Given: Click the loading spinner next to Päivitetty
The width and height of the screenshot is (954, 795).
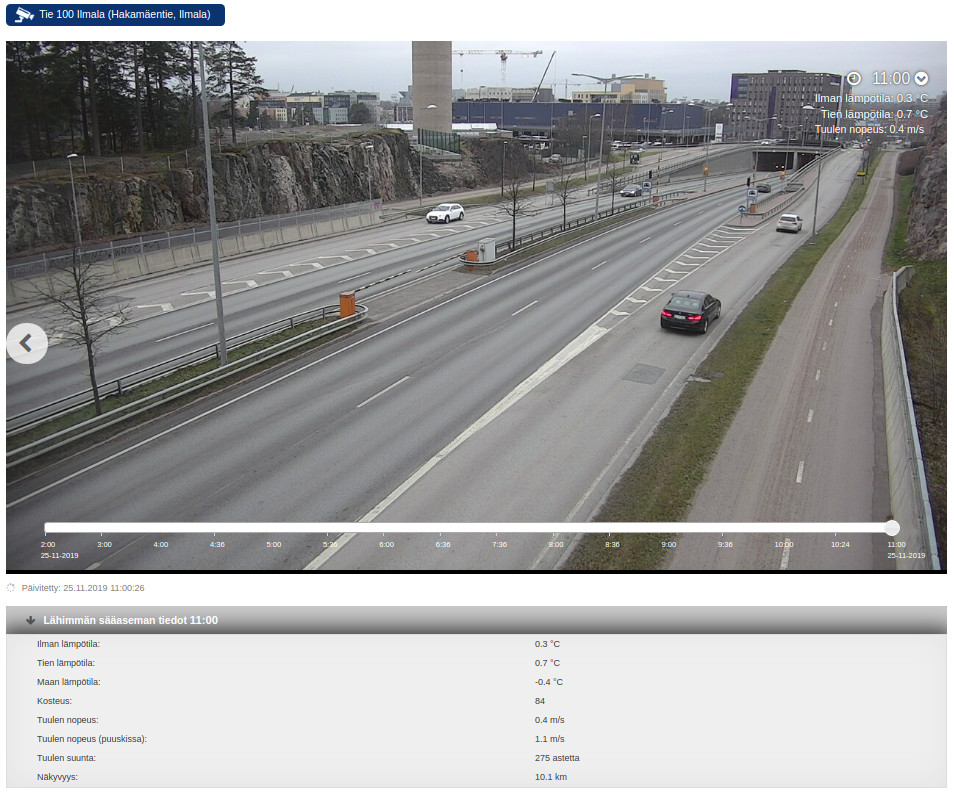Looking at the screenshot, I should (x=11, y=588).
